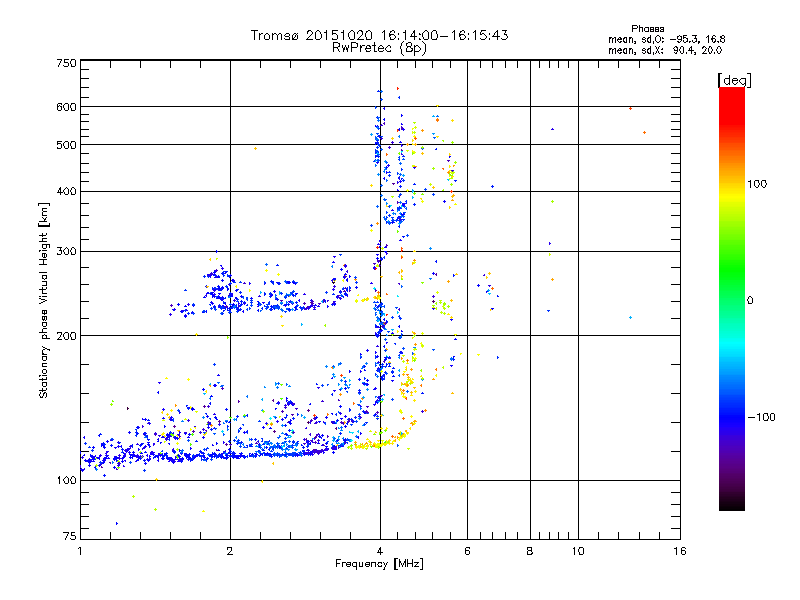
Task: Click the 'Phases' header text
Action: [647, 29]
